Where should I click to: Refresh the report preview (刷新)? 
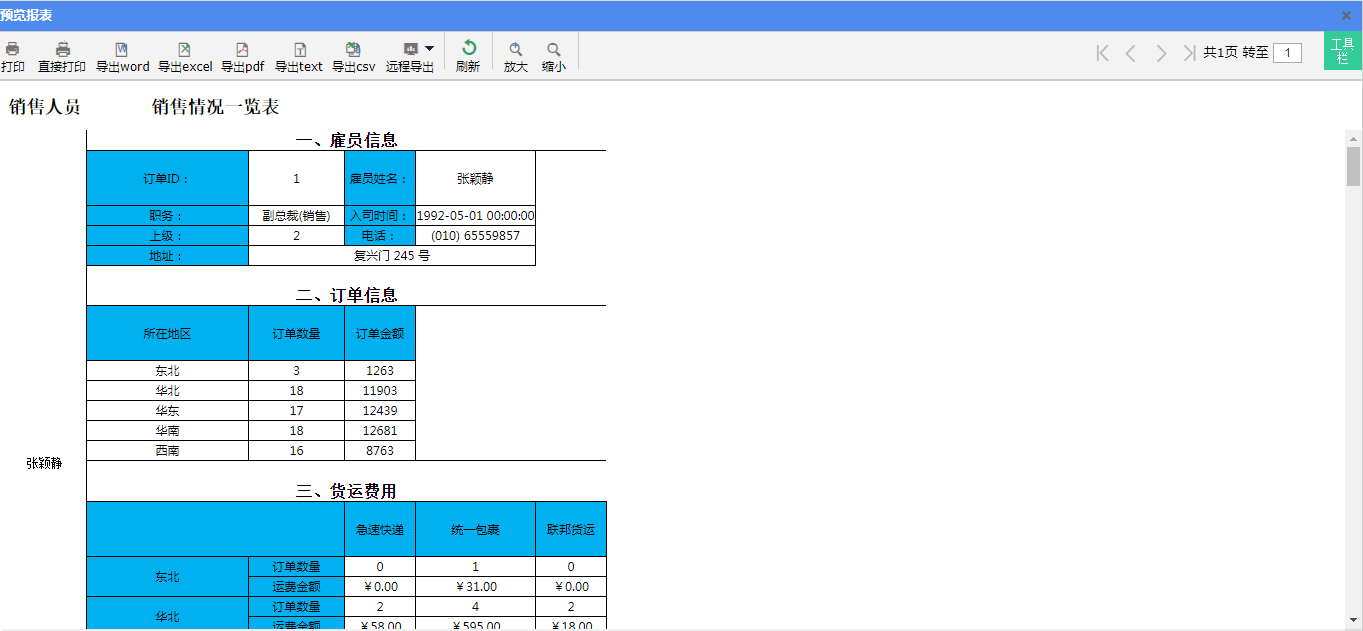(468, 56)
